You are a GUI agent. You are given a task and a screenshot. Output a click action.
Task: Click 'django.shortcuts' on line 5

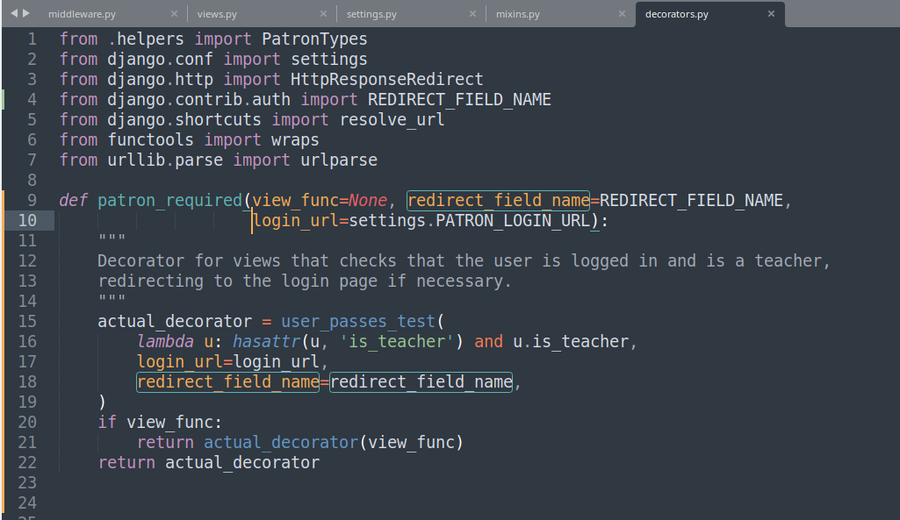click(x=184, y=120)
